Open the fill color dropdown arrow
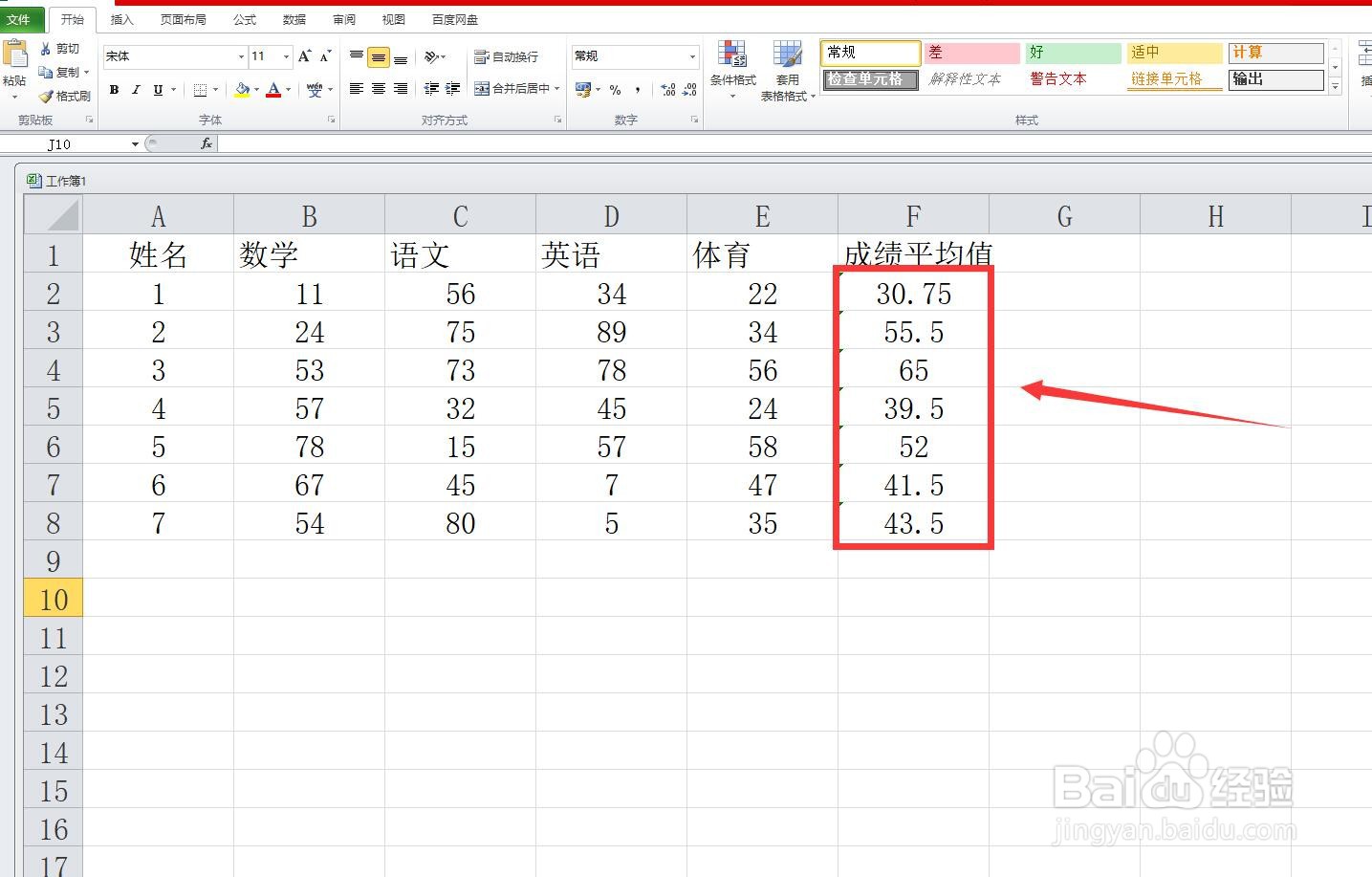Image resolution: width=1372 pixels, height=877 pixels. click(256, 89)
